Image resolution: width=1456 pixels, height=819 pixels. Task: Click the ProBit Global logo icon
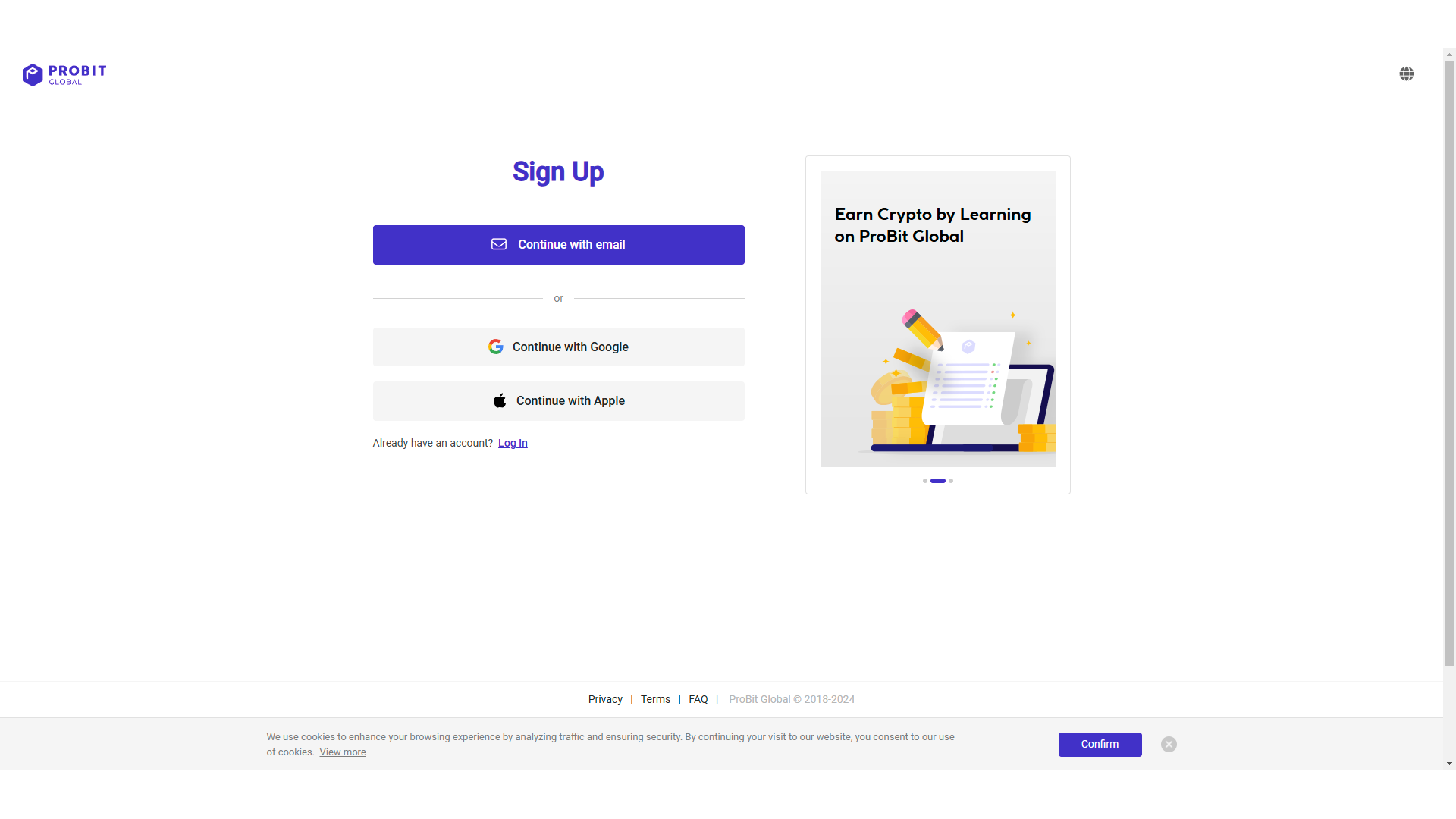tap(32, 73)
